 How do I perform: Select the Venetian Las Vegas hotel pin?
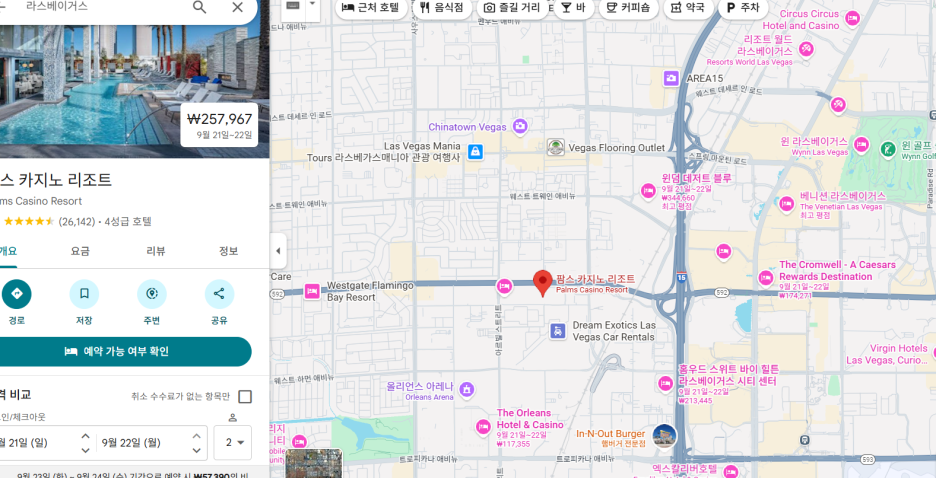(x=787, y=203)
